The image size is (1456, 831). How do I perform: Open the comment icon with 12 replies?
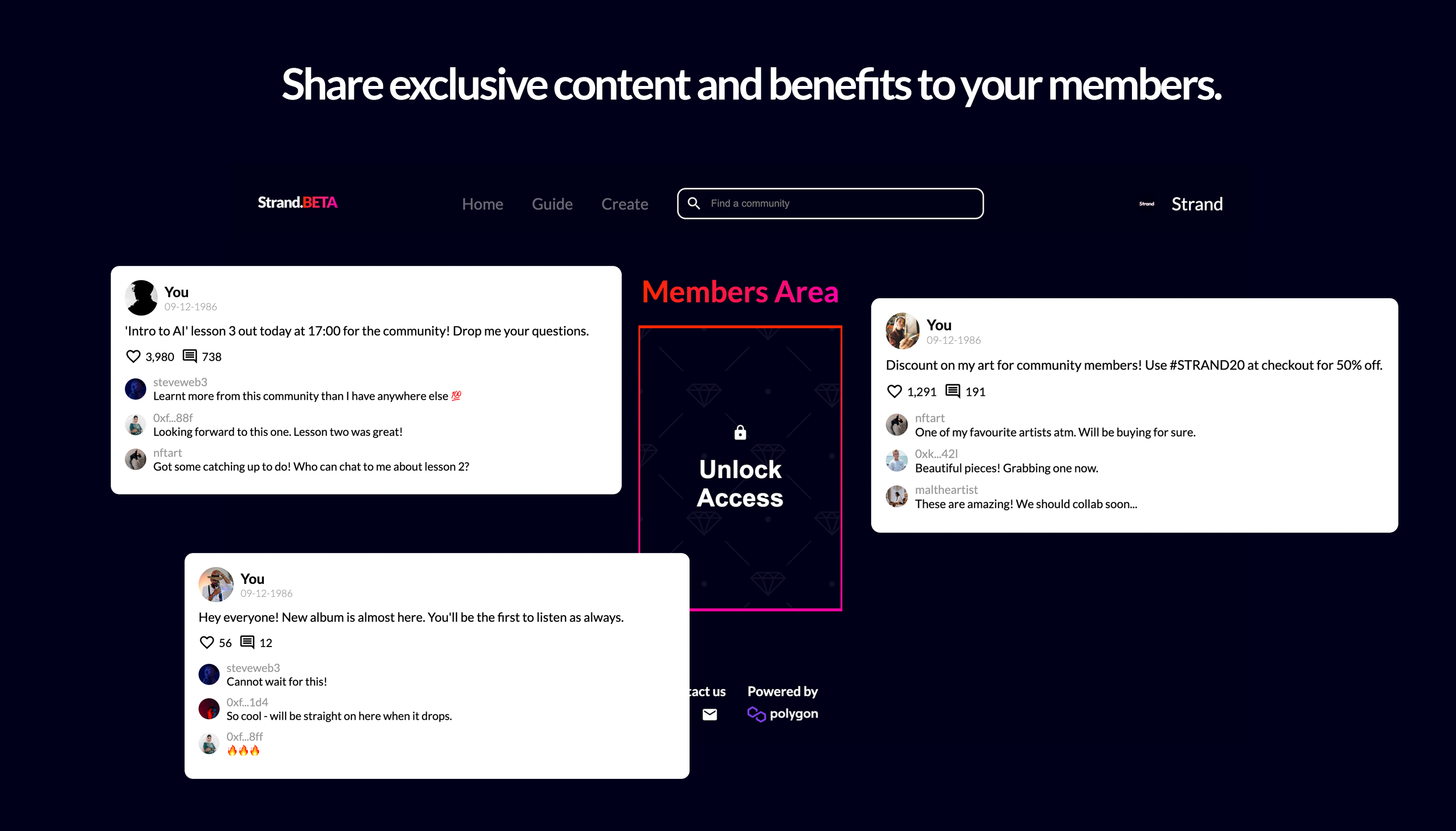pos(247,642)
